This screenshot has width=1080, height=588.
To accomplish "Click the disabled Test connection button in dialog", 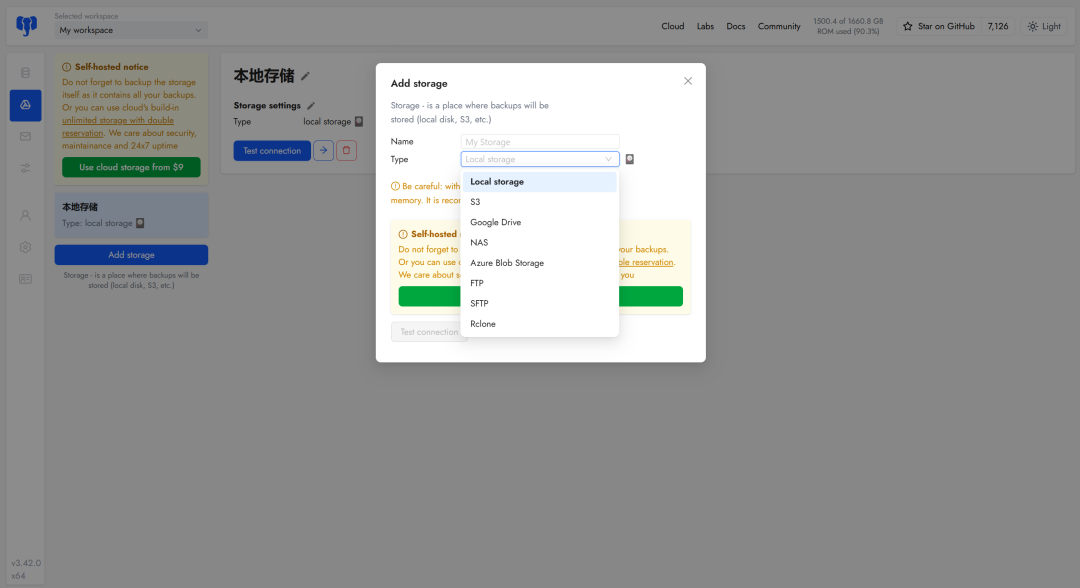I will pos(428,332).
